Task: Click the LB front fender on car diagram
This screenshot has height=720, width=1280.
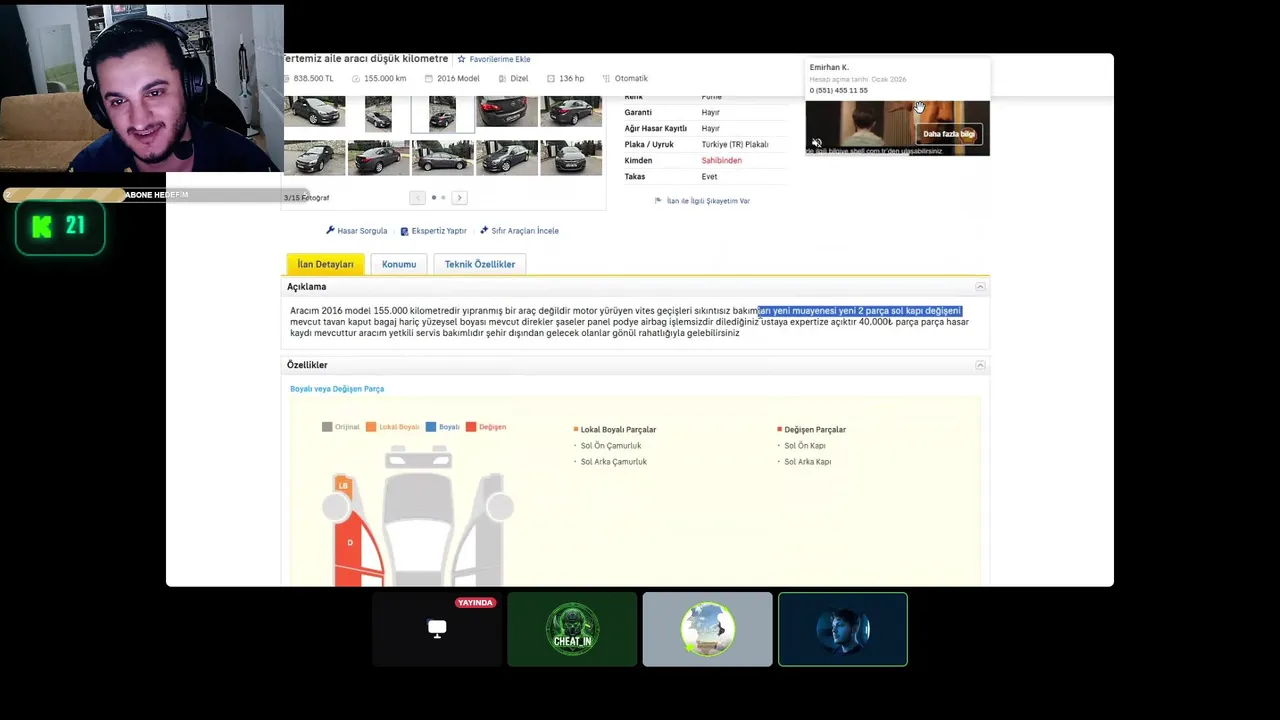Action: [x=343, y=486]
